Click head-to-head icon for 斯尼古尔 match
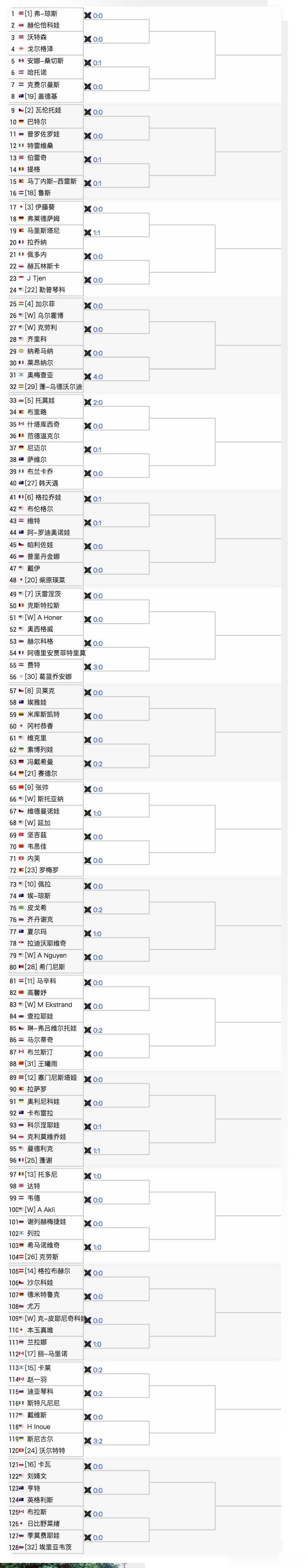This screenshot has height=1568, width=308. click(88, 1441)
